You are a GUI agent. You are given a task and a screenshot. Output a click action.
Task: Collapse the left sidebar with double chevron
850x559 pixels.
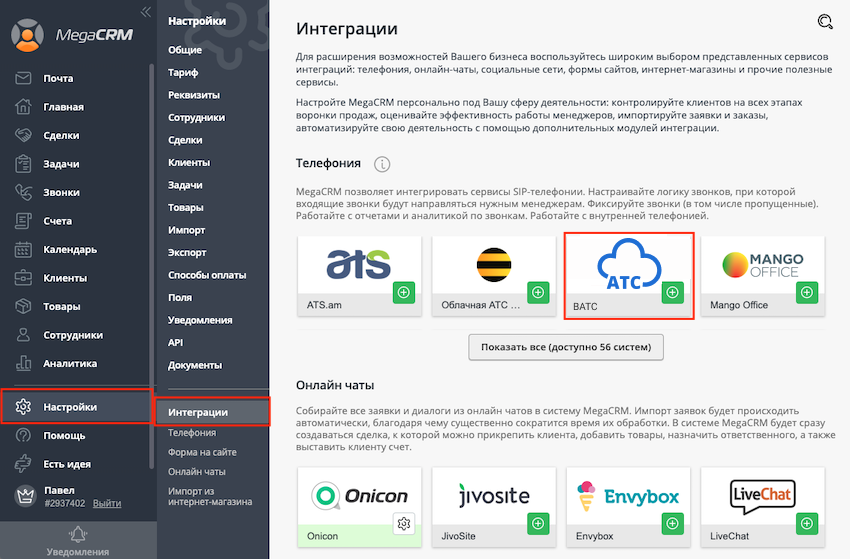[x=146, y=12]
